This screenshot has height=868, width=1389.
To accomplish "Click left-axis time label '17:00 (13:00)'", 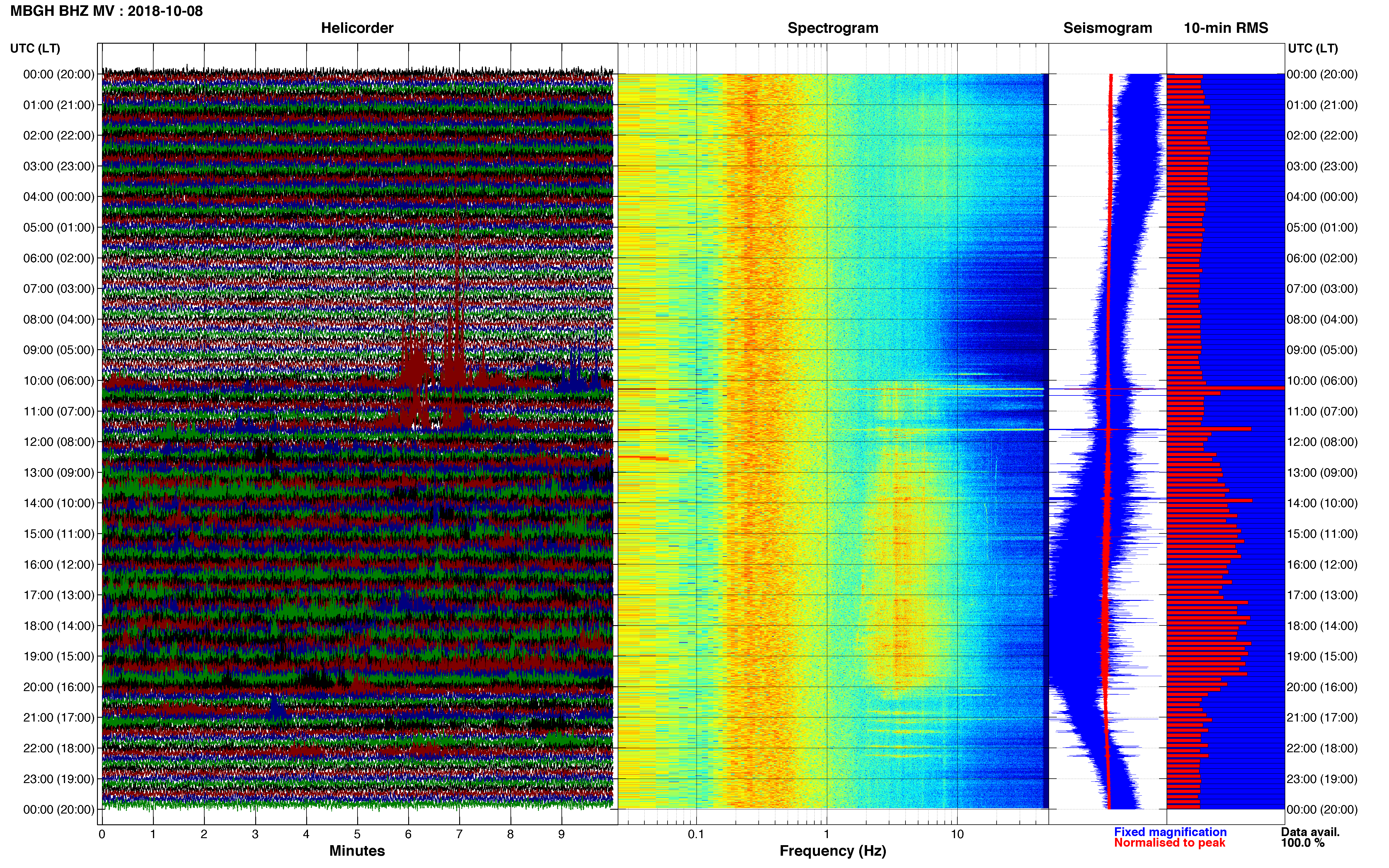I will pyautogui.click(x=59, y=595).
